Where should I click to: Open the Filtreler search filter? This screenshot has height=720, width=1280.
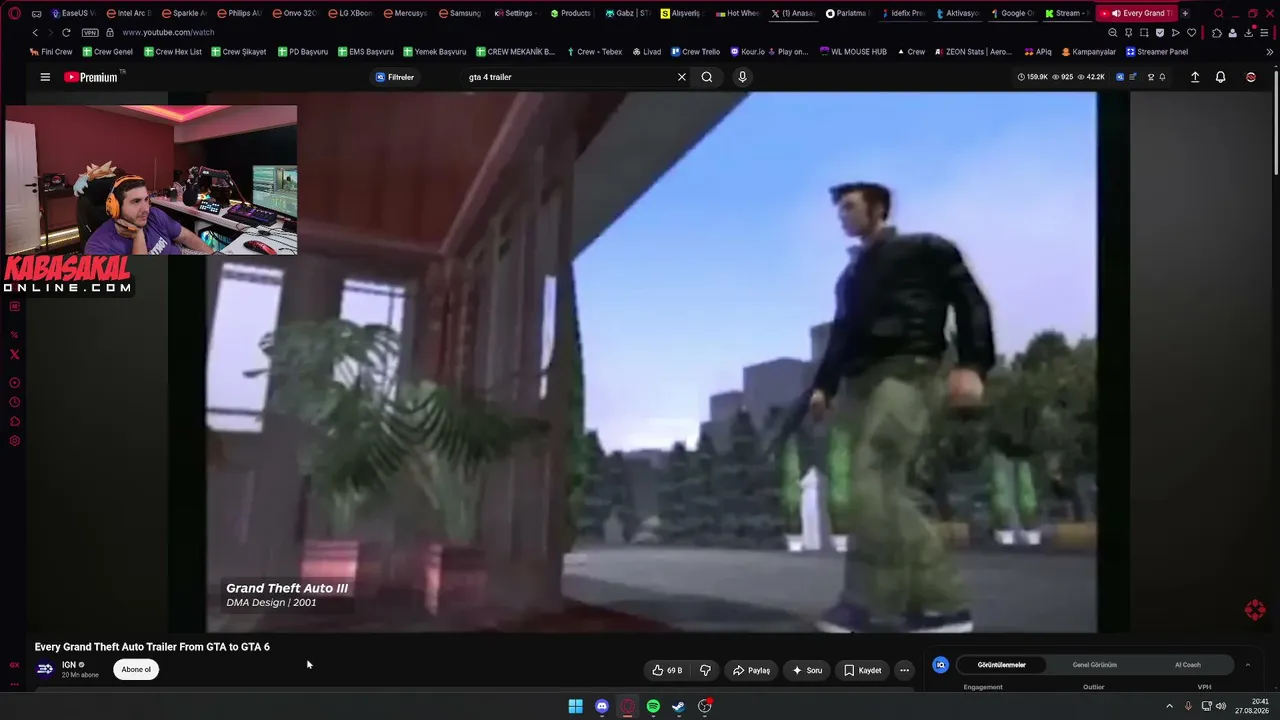395,77
